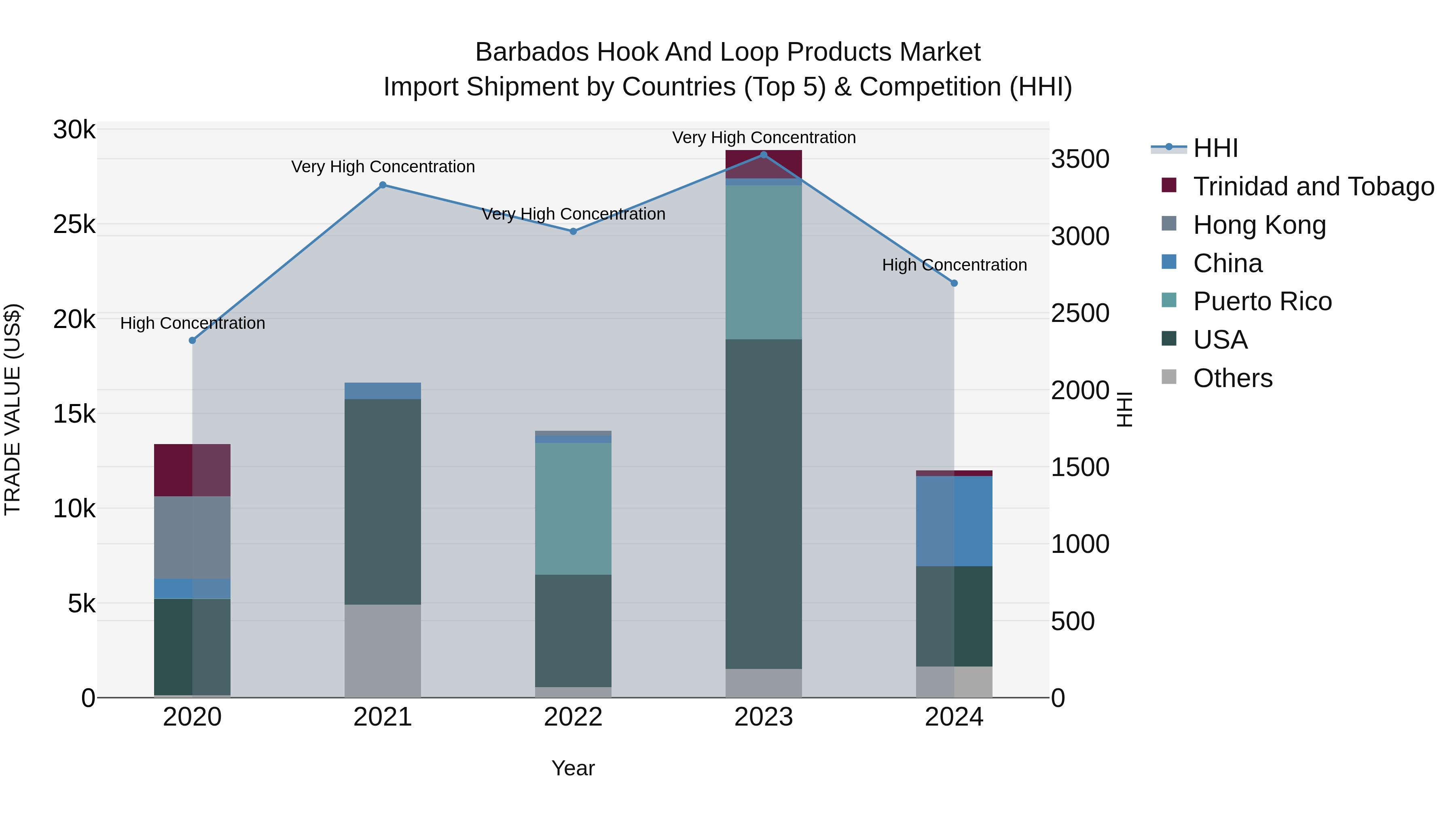This screenshot has width=1456, height=819.
Task: Click the 2023 Others bar segment
Action: click(764, 684)
